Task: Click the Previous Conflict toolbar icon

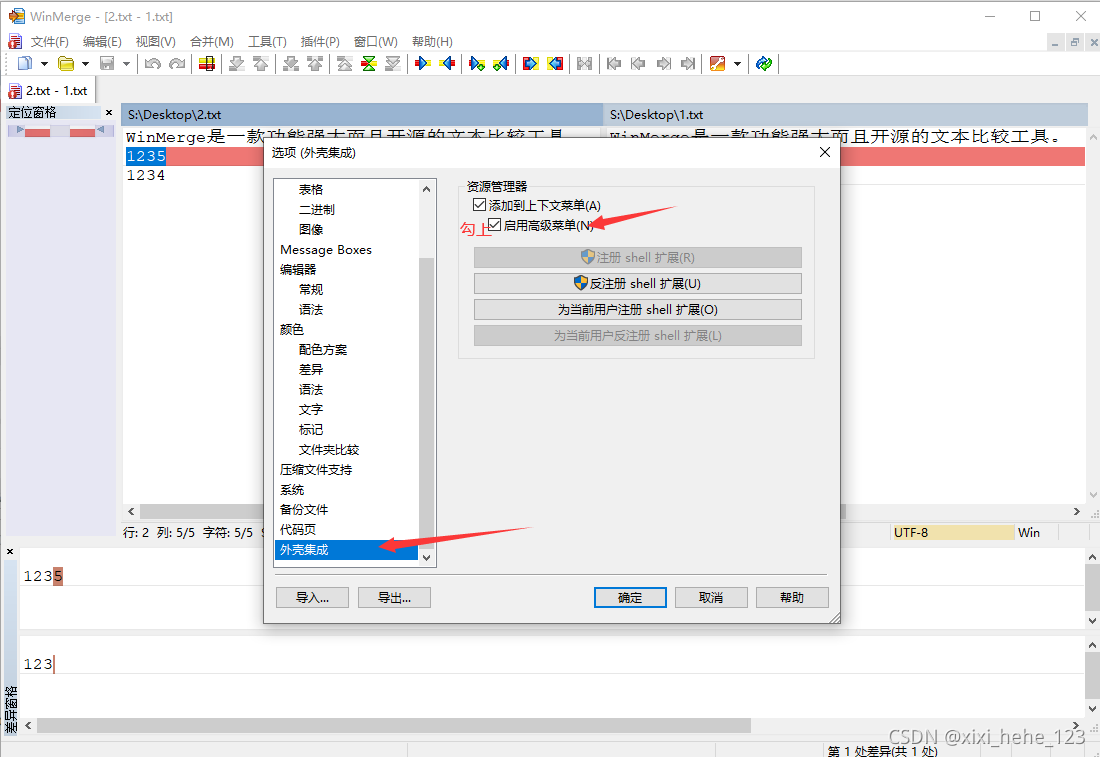Action: tap(315, 64)
